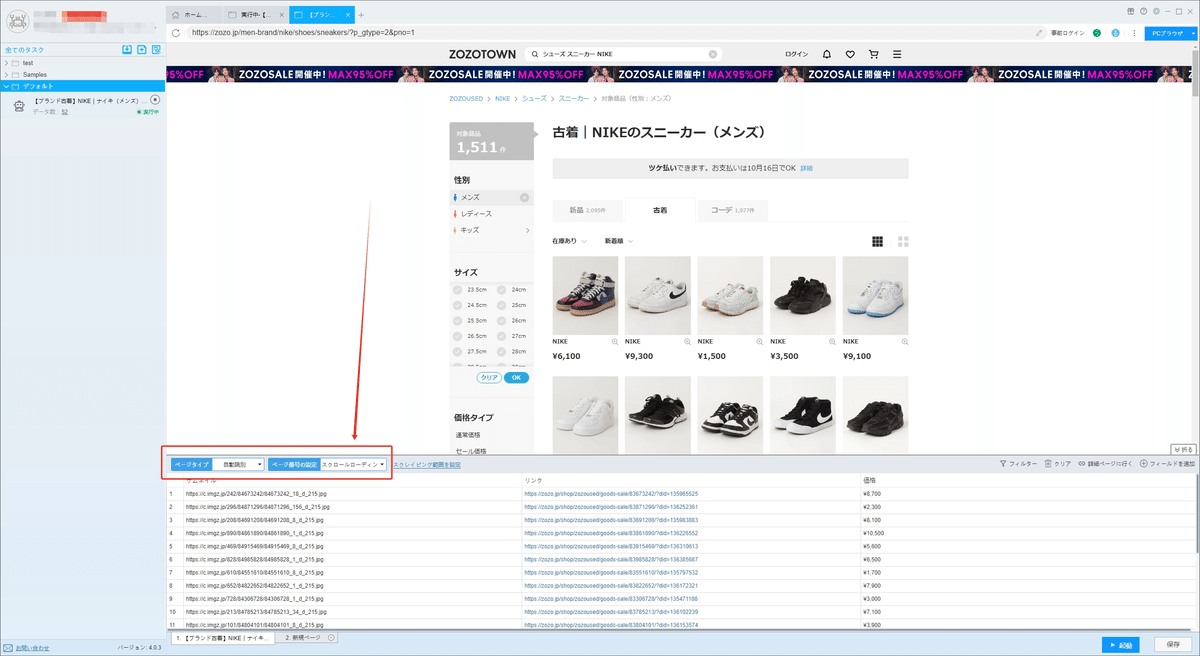Select the 24cm size checkbox

(502, 289)
